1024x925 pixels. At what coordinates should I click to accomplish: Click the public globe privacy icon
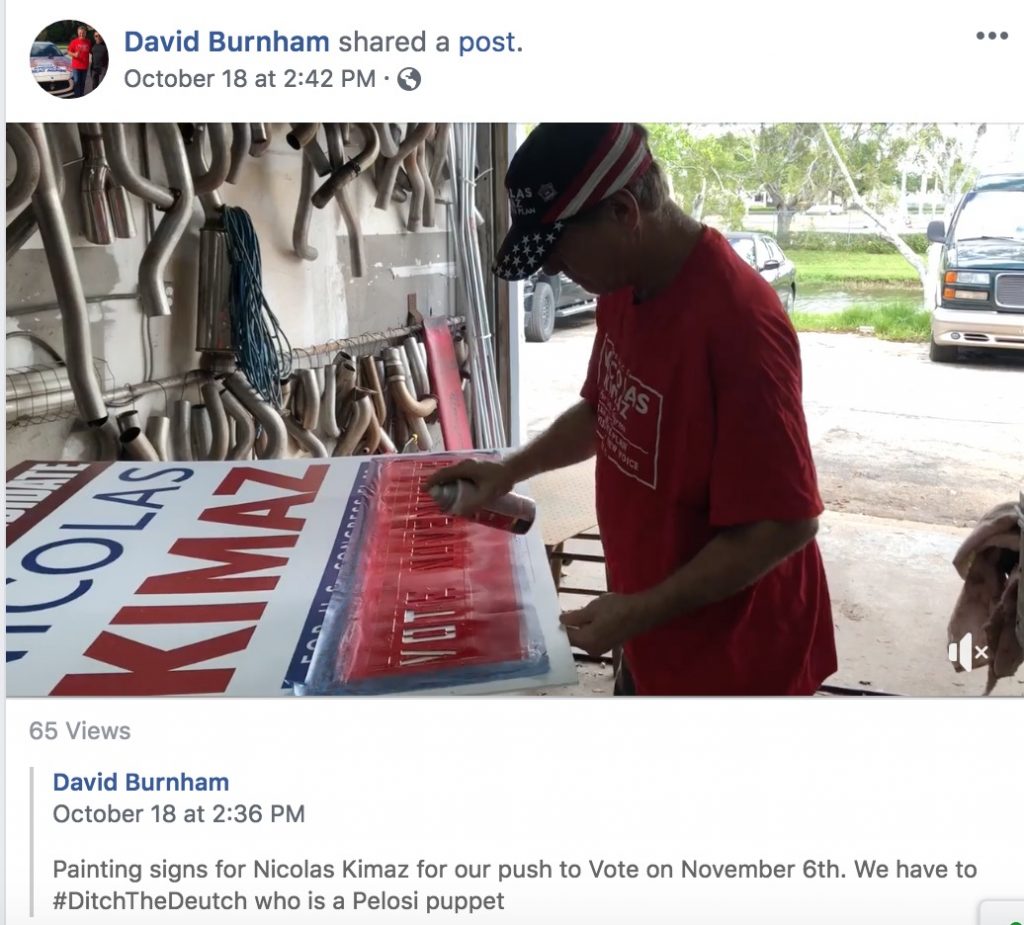(409, 80)
